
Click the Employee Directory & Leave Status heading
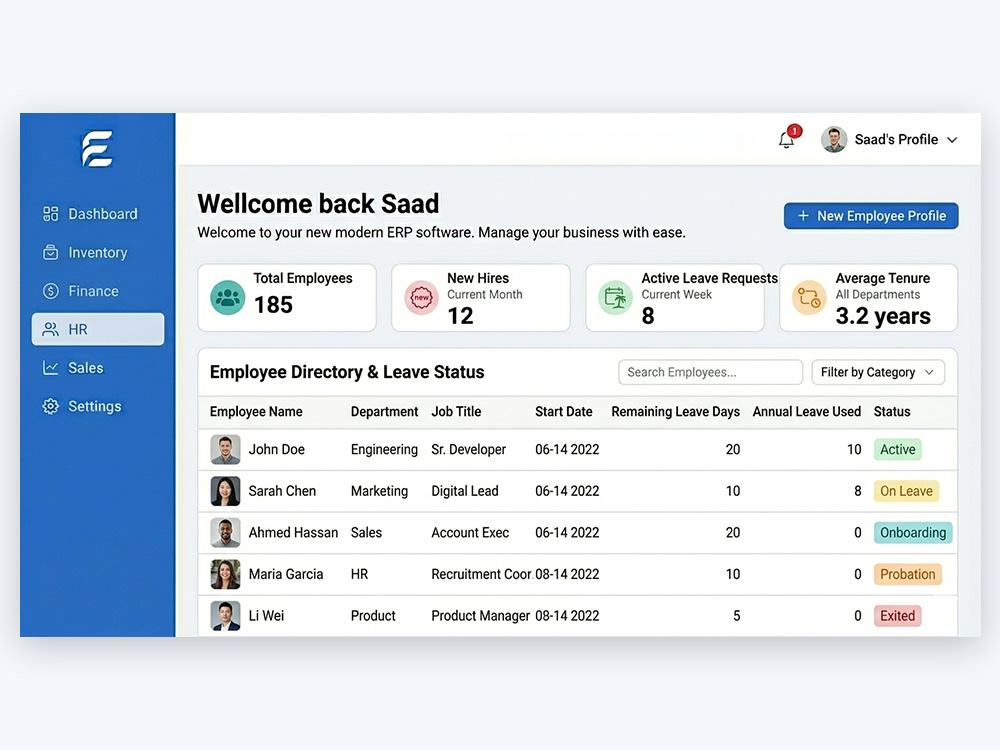[x=347, y=372]
